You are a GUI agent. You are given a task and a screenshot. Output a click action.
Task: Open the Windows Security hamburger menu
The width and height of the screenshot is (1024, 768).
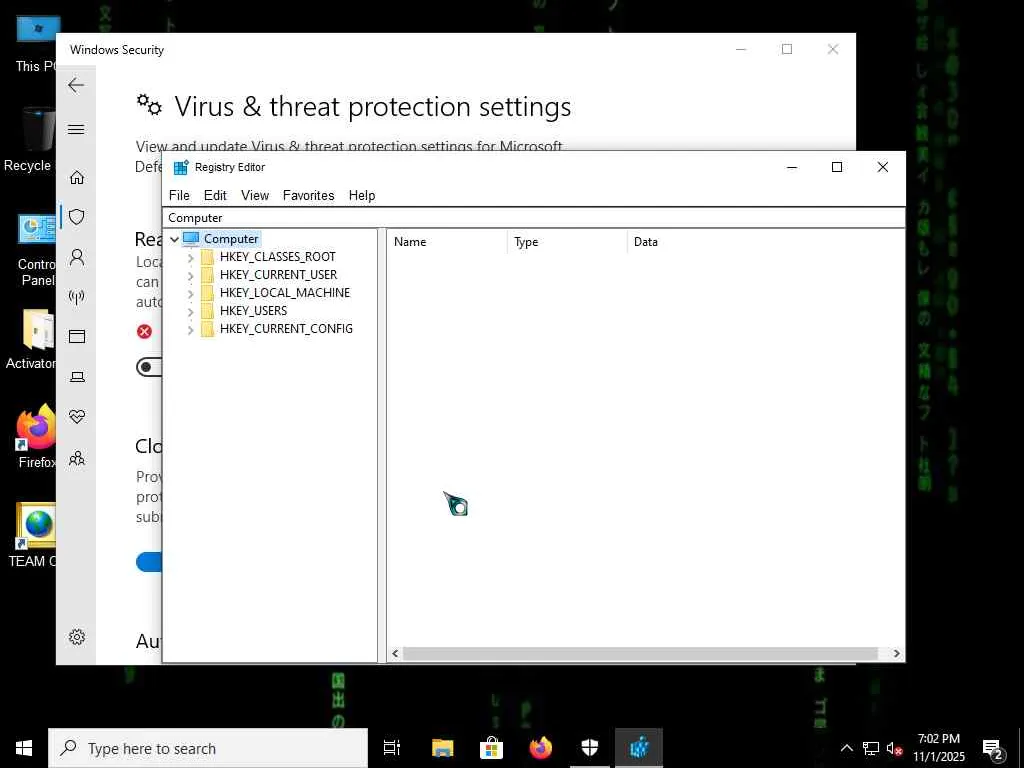pyautogui.click(x=76, y=129)
